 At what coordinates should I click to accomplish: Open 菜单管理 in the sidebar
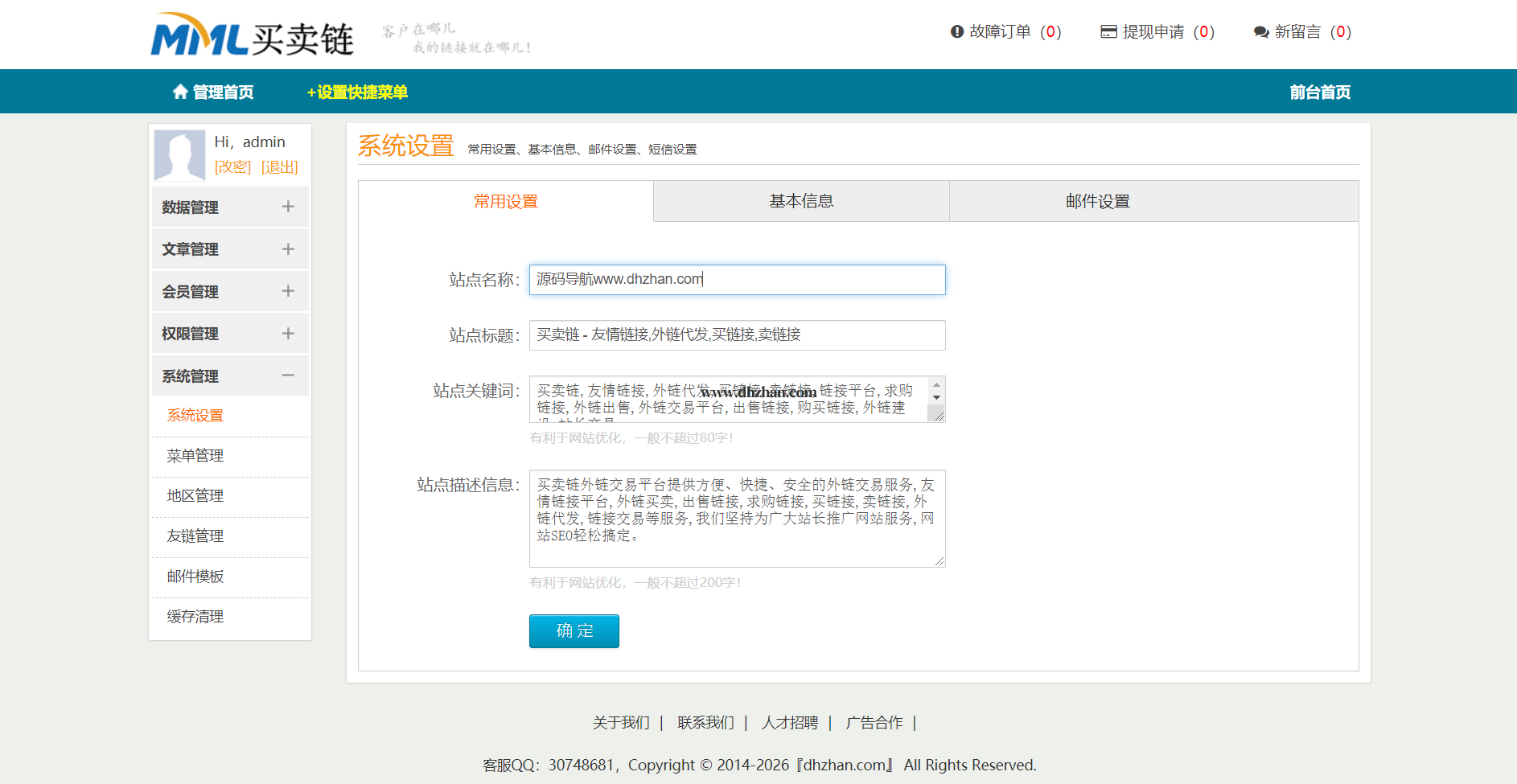(x=195, y=456)
